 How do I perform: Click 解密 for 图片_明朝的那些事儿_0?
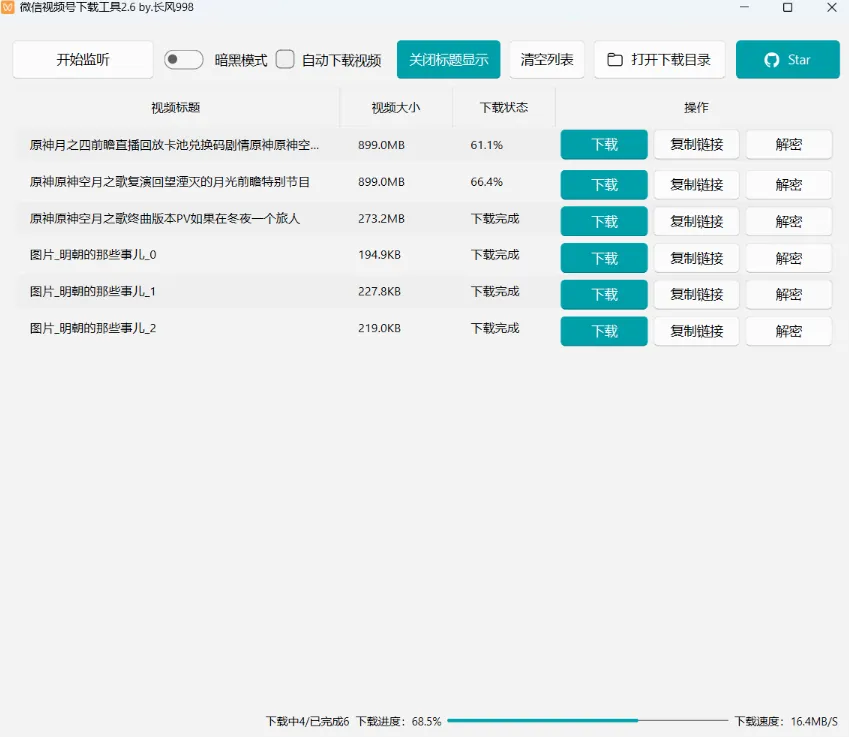pyautogui.click(x=788, y=258)
